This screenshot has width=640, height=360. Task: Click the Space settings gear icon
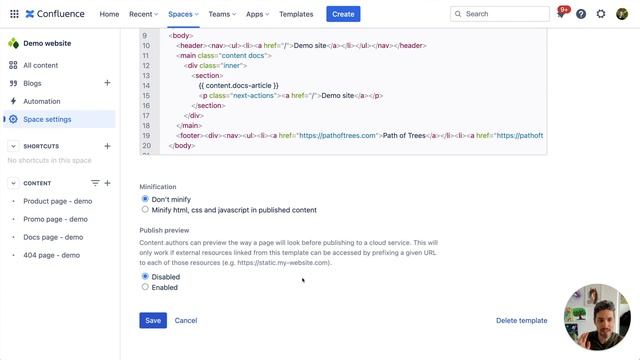pos(13,119)
